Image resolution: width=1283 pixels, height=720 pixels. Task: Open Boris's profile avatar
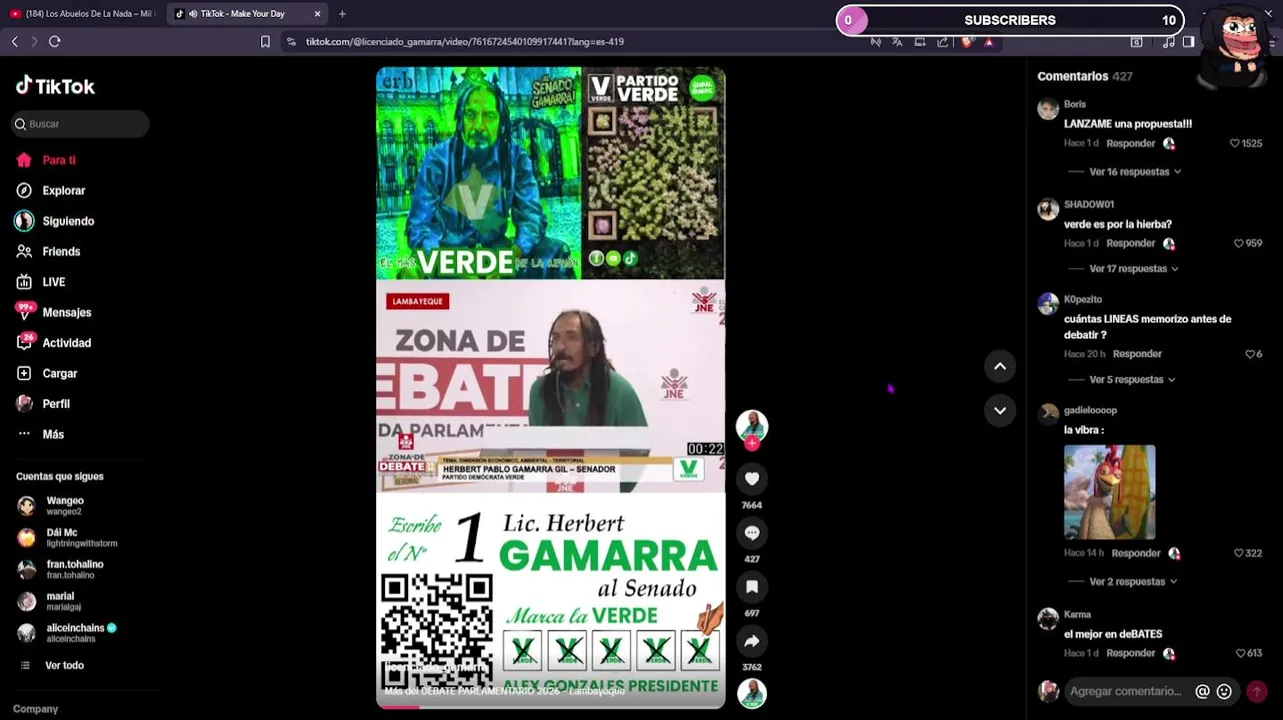[x=1048, y=110]
